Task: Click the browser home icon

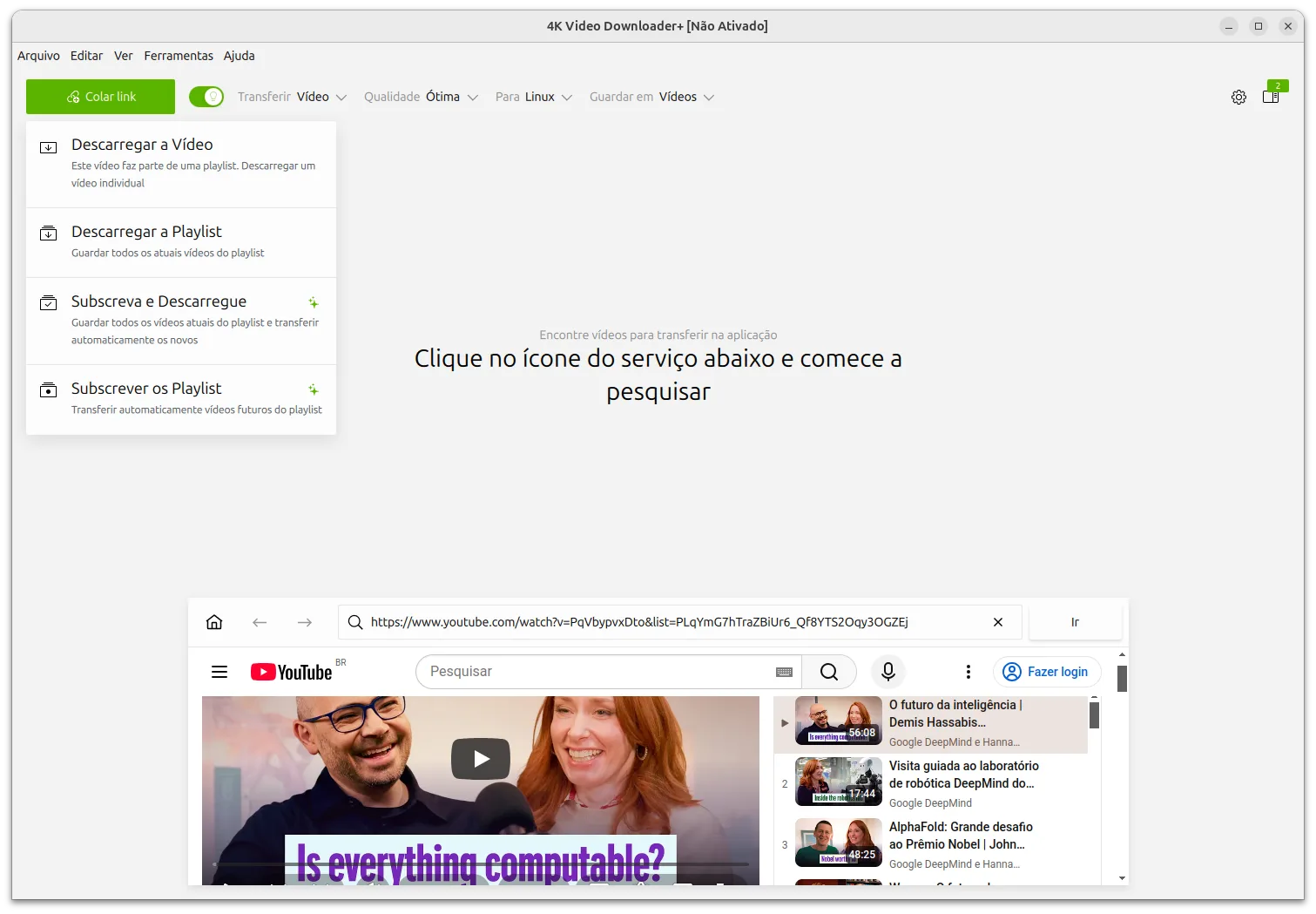Action: (214, 622)
